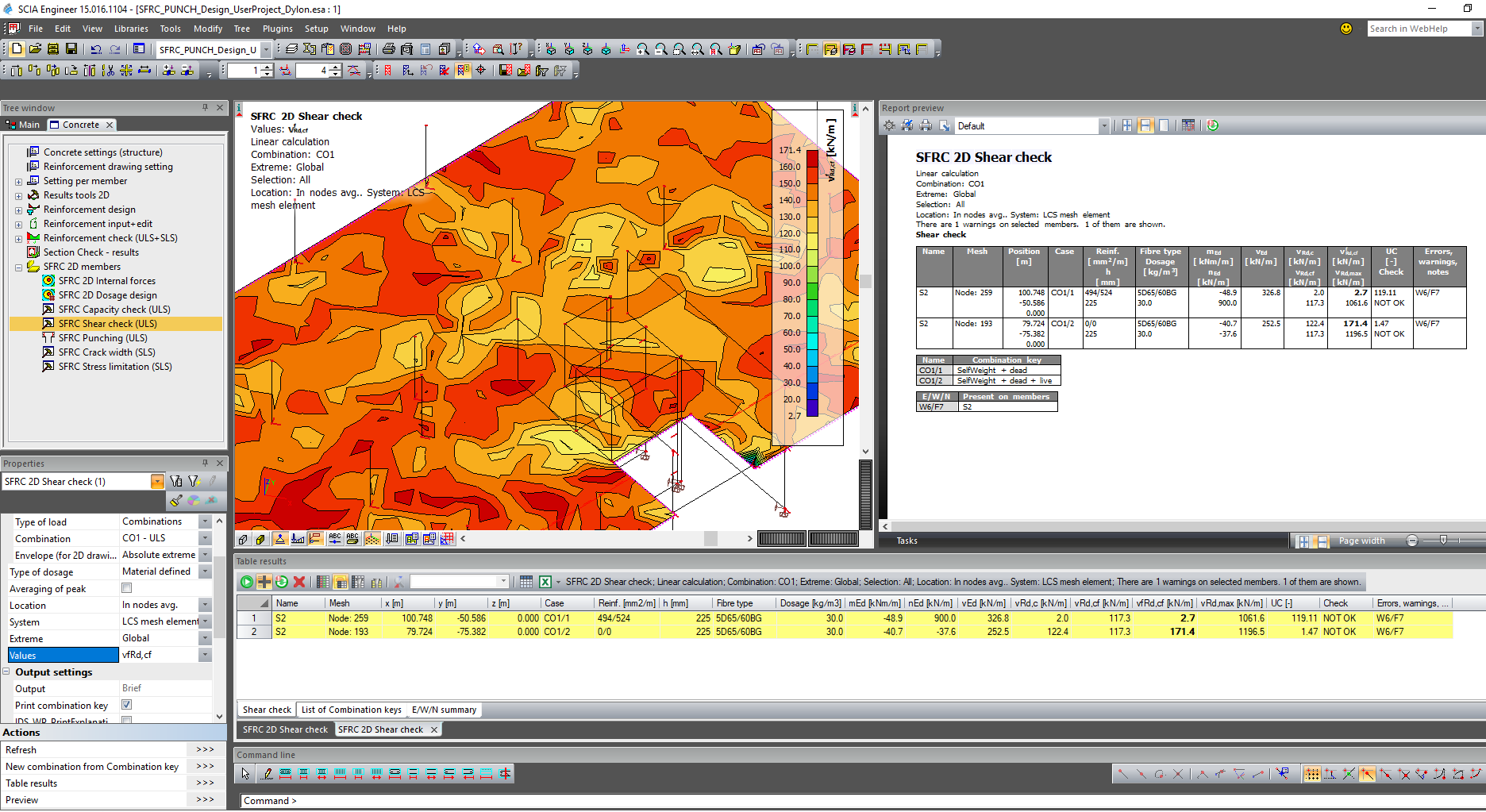Click the info marker beside legend
Viewport: 1486px width, 812px height.
pos(855,109)
